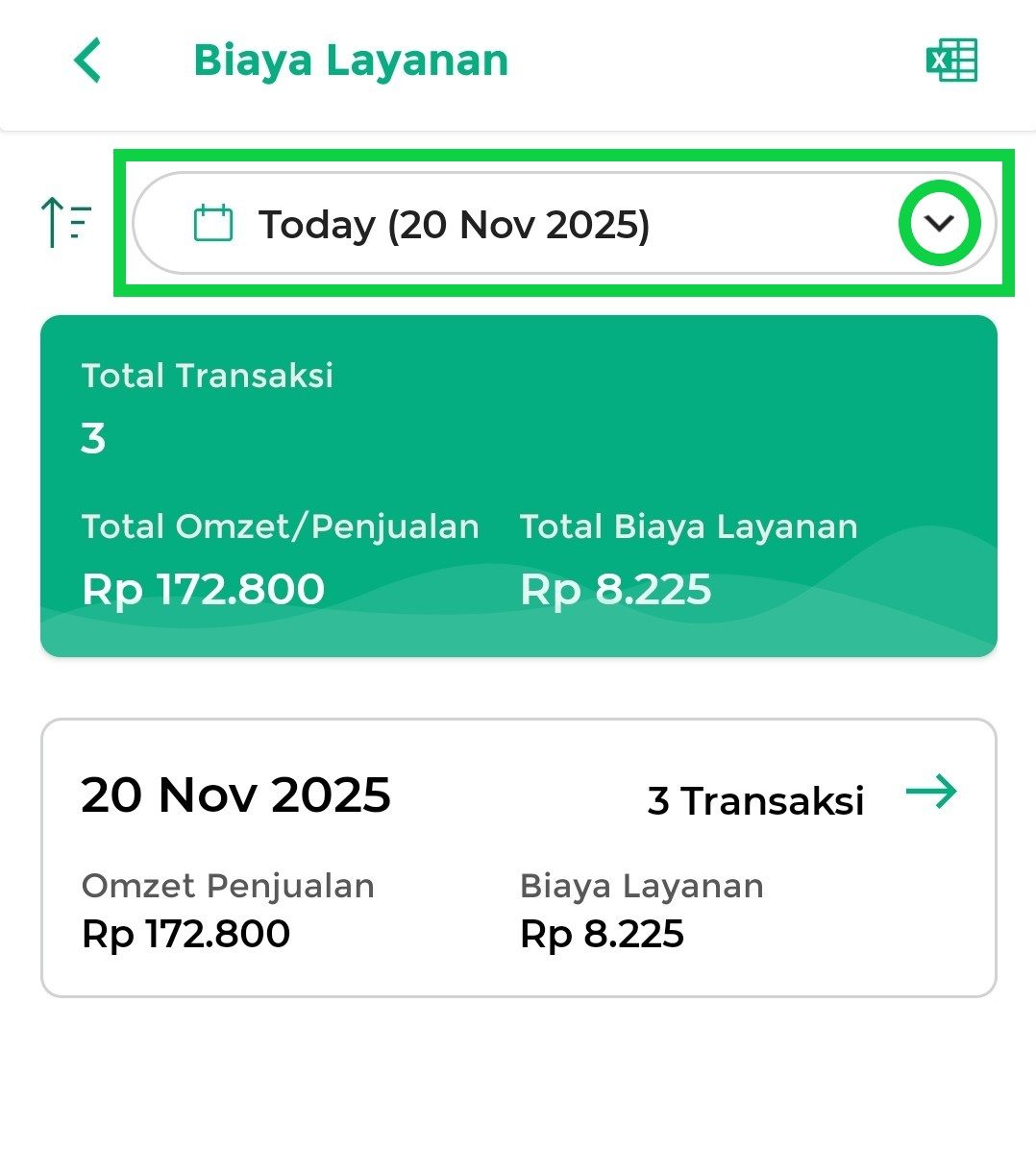Click the Biaya Layanan page title
The height and width of the screenshot is (1149, 1036).
click(x=351, y=61)
